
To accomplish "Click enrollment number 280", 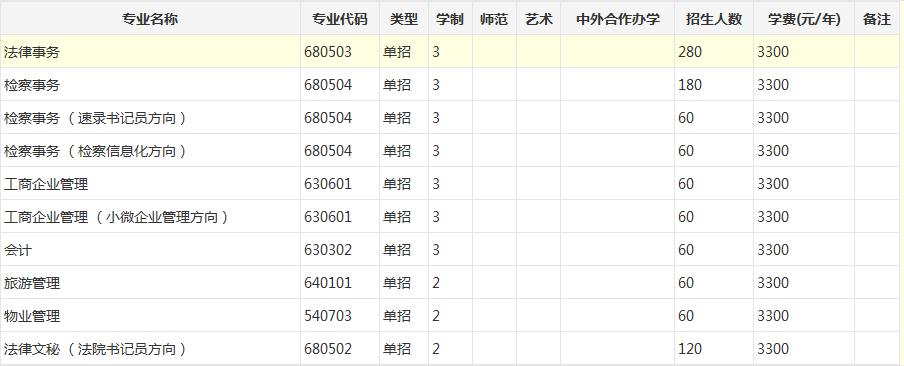I will [x=690, y=52].
